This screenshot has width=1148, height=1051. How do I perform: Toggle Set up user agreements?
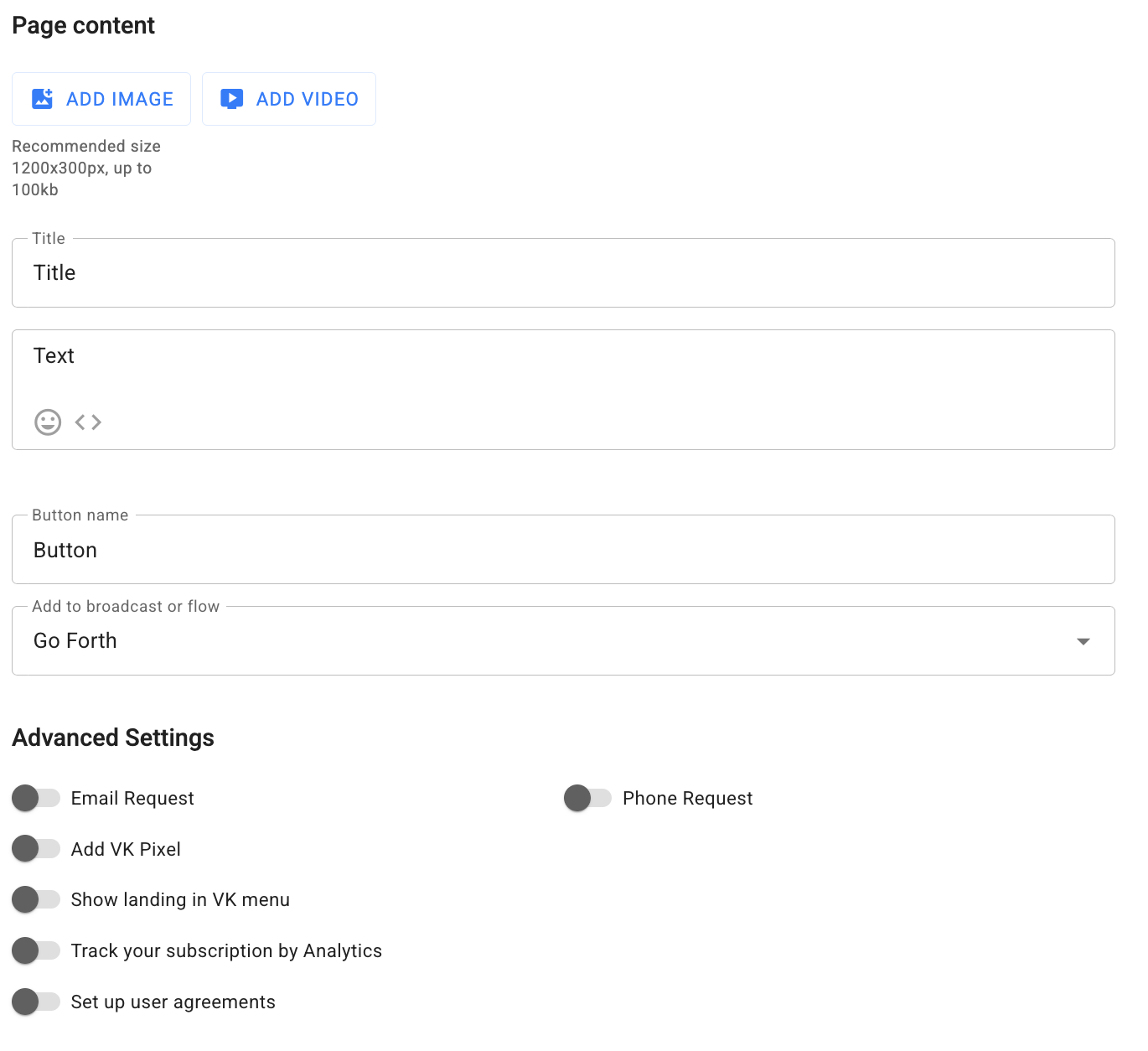[36, 1002]
